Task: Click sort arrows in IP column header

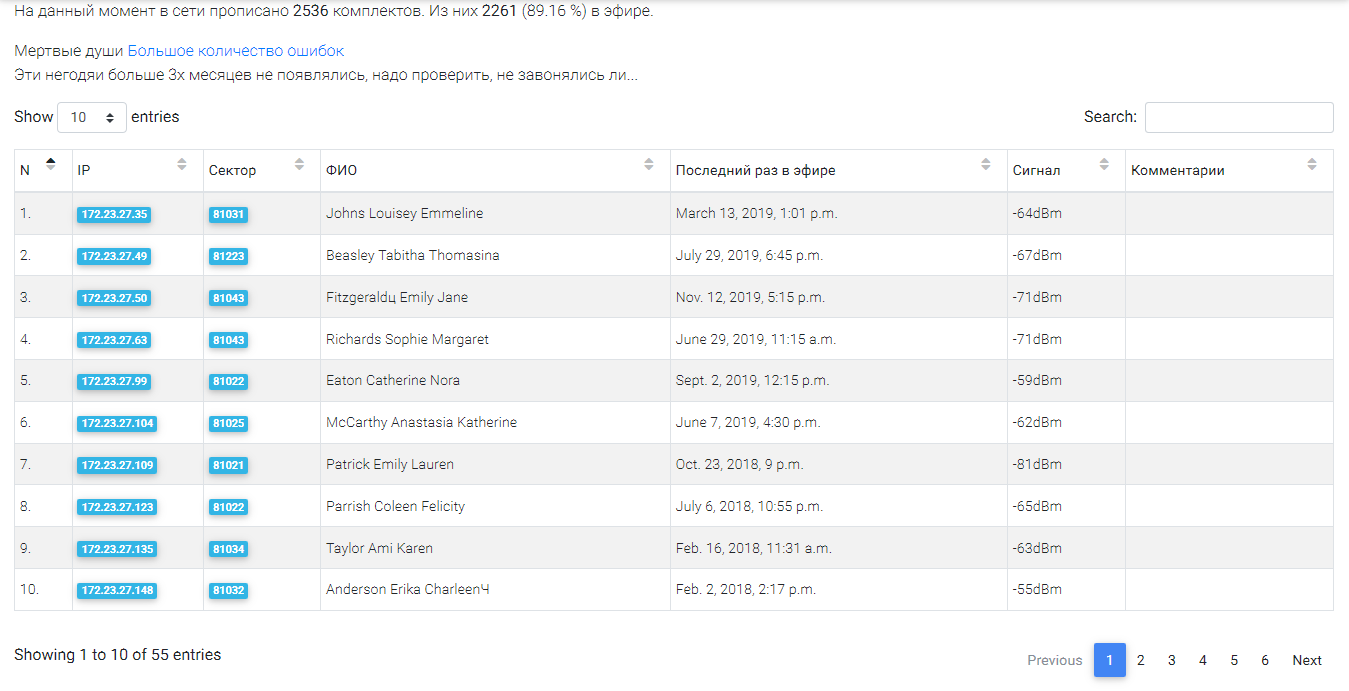Action: [182, 164]
